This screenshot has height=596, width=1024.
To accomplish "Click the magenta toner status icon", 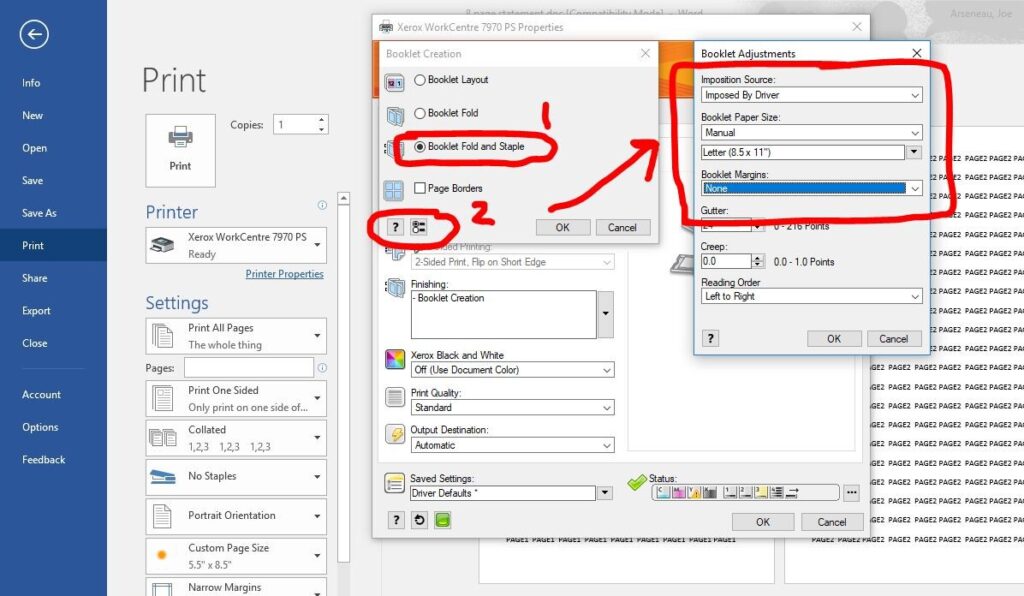I will 679,492.
